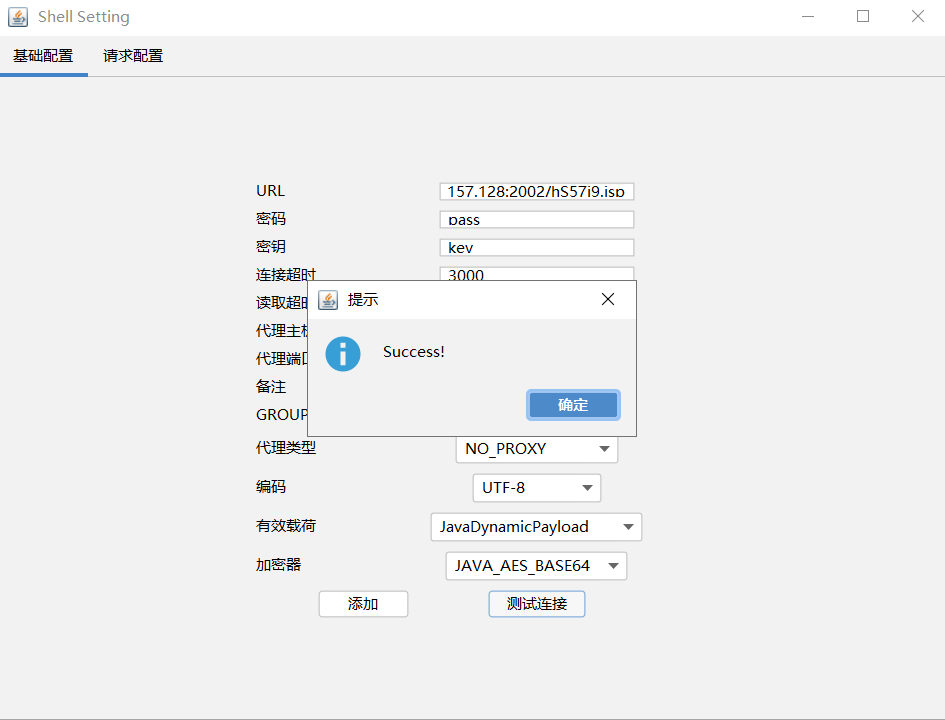Open the 编码 UTF-8 dropdown
The image size is (945, 720).
537,488
